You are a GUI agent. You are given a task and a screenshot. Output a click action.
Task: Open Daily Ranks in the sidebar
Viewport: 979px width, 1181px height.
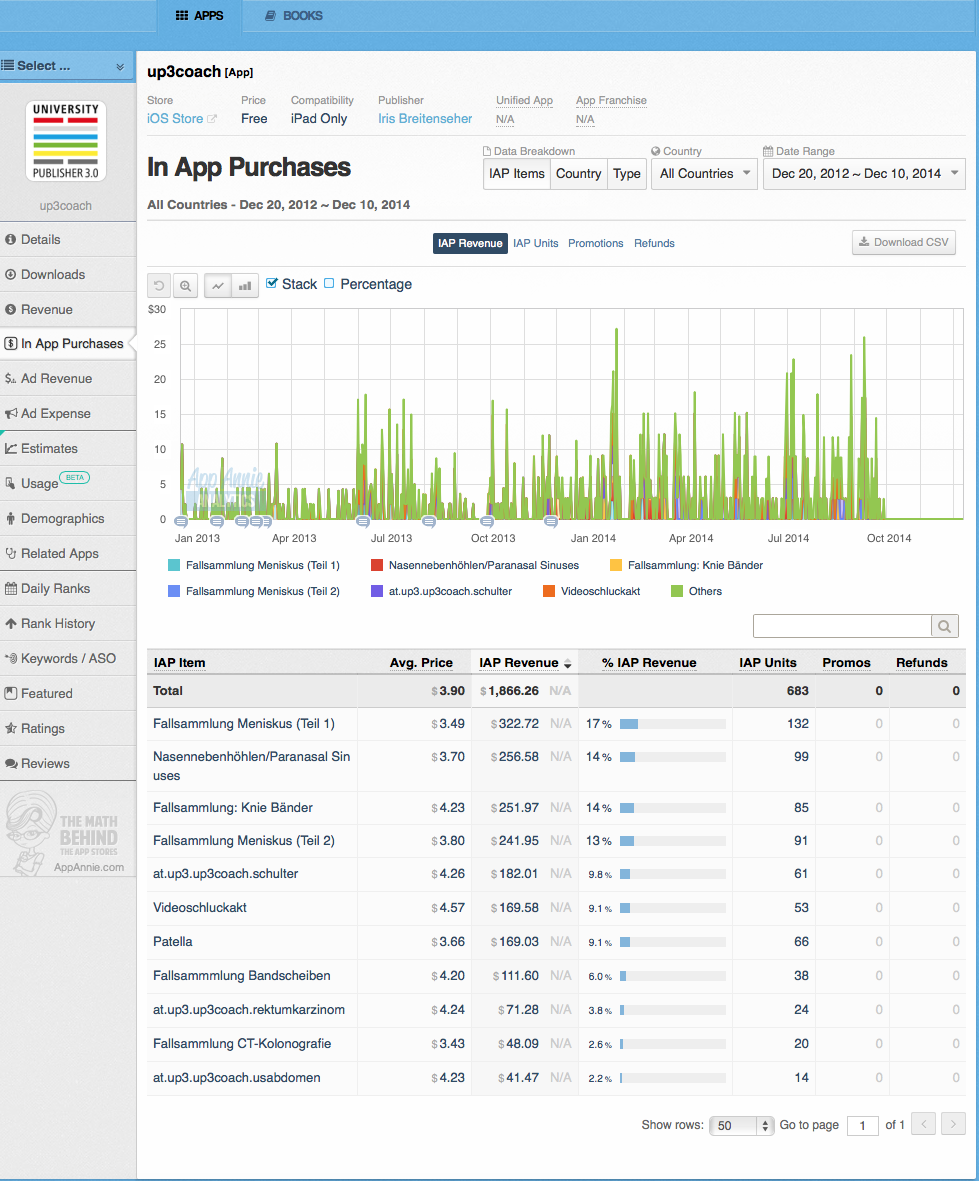point(68,589)
